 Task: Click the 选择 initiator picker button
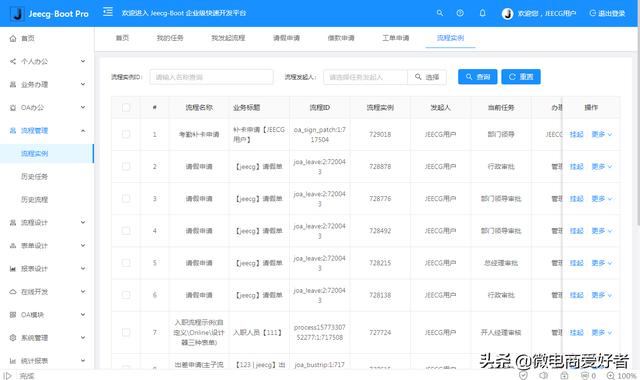pos(427,77)
